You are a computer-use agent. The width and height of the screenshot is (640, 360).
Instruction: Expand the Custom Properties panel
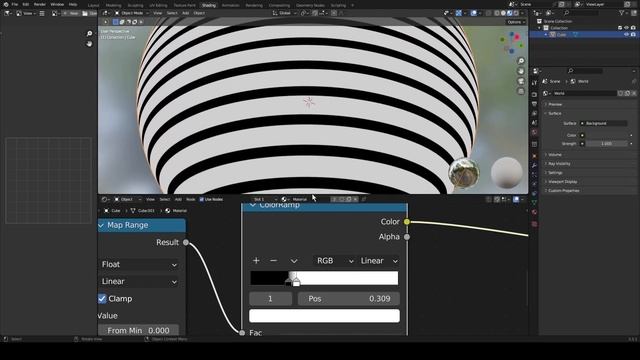tap(564, 191)
